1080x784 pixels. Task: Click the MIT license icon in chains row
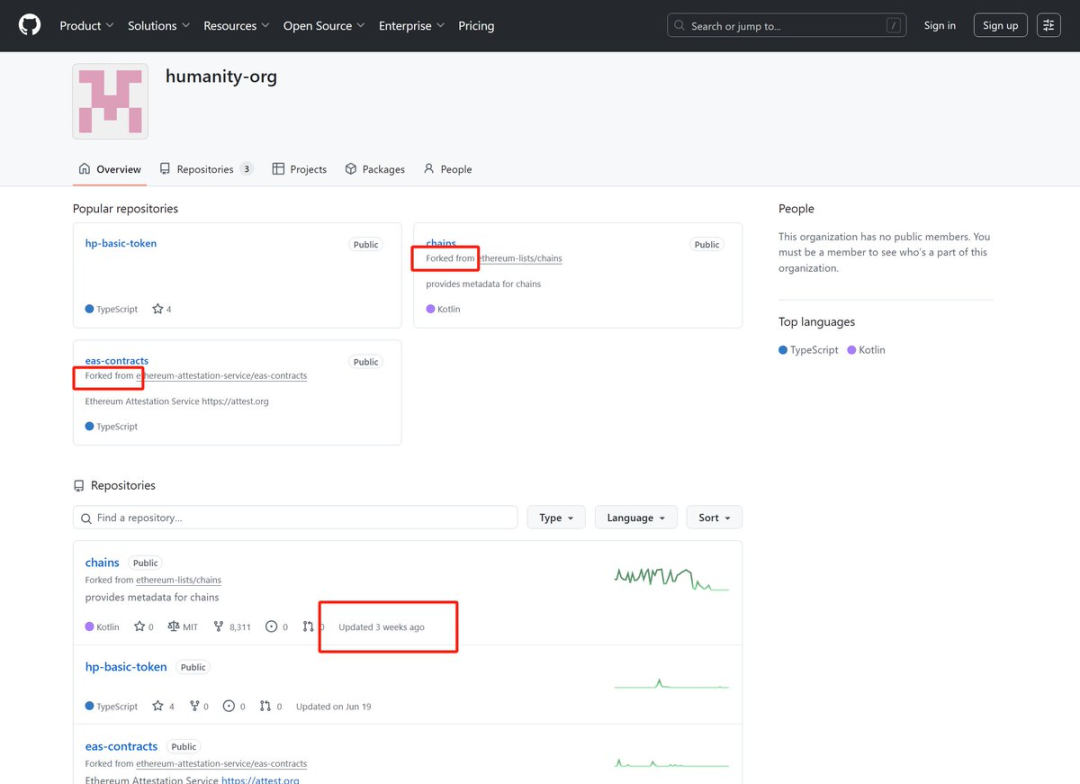[x=174, y=627]
